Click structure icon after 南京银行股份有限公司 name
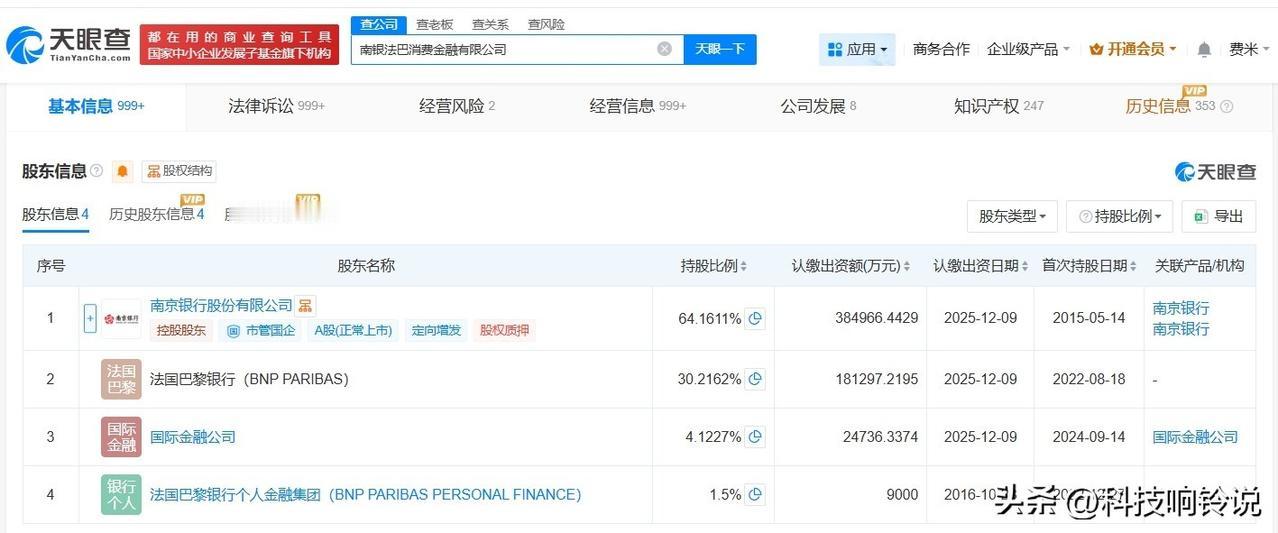This screenshot has height=533, width=1278. coord(306,305)
